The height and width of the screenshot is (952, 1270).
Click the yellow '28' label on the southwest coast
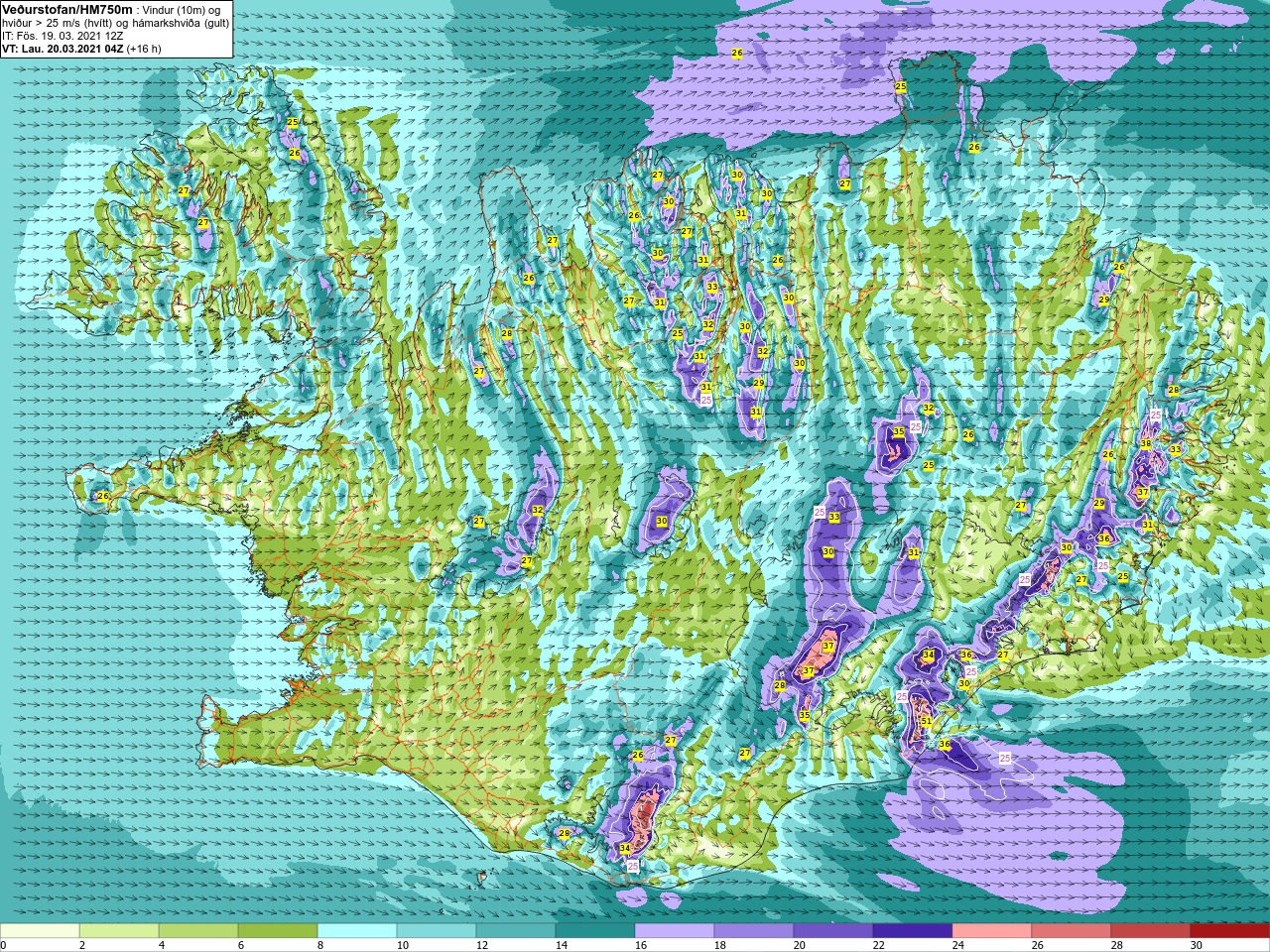[565, 833]
